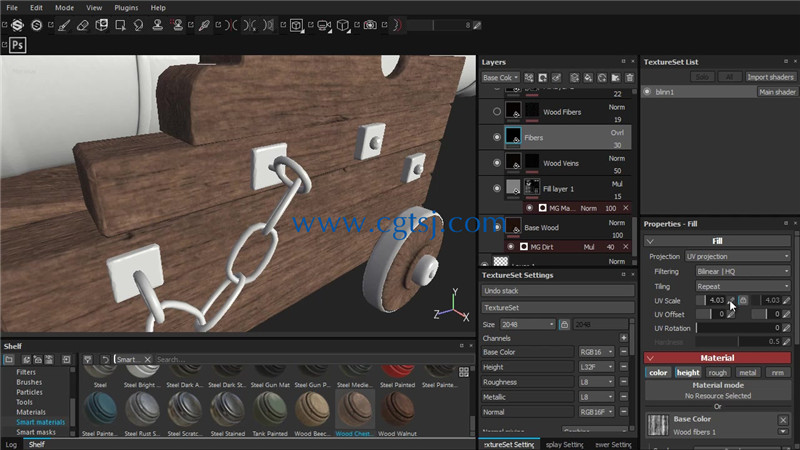Toggle the height channel in Material
The image size is (800, 450).
coord(688,373)
